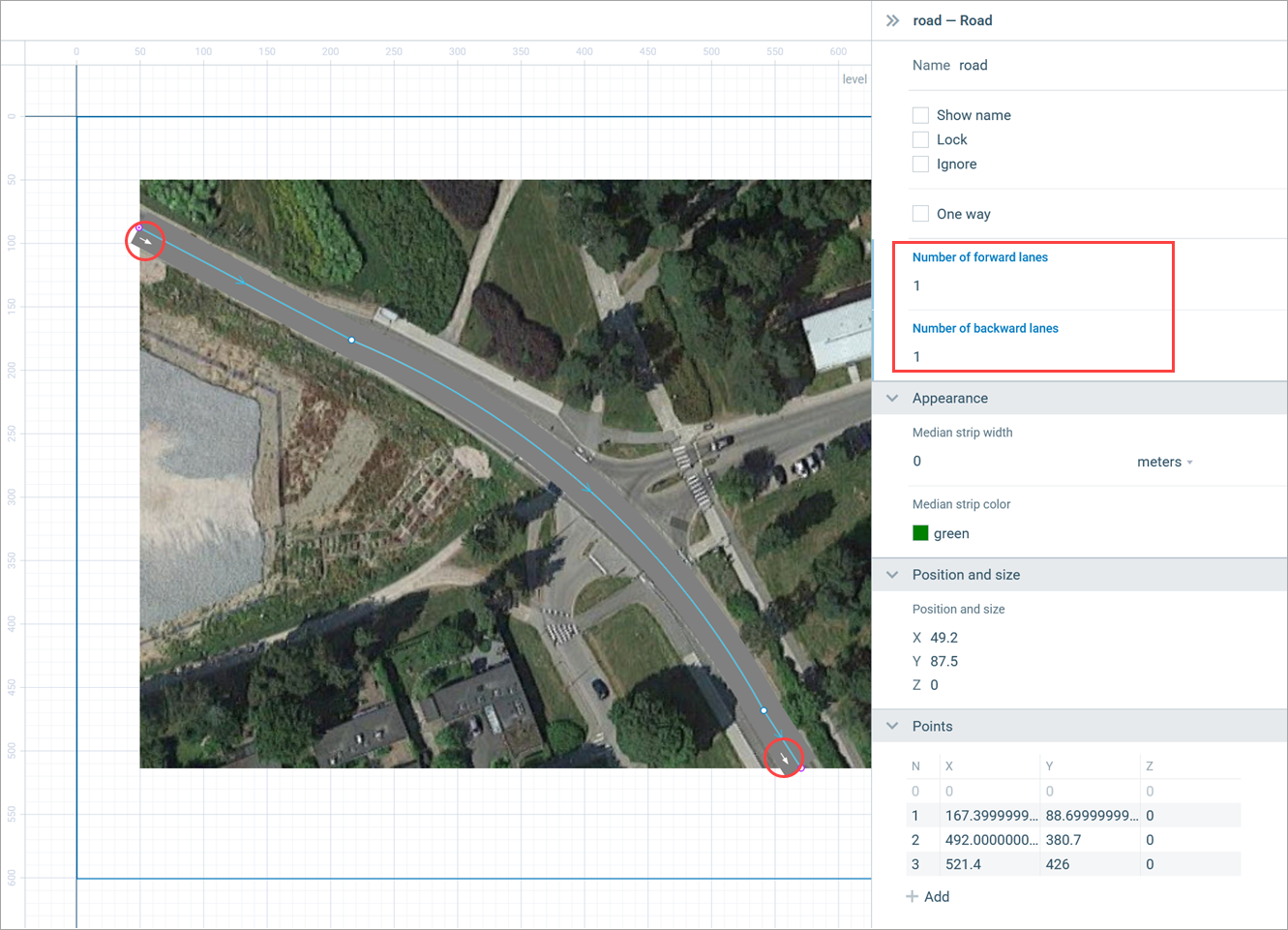Collapse the Position and size section
This screenshot has height=930, width=1288.
click(892, 575)
